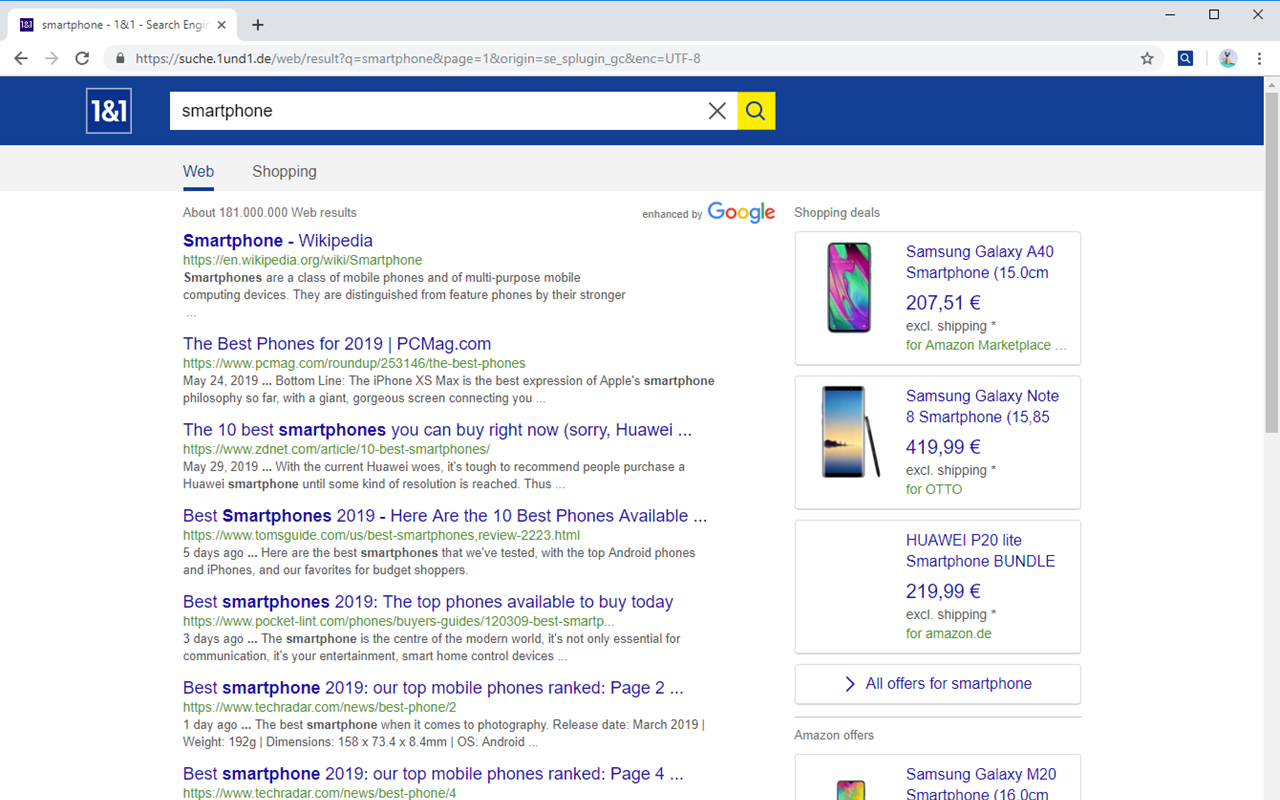Click the Samsung Galaxy Note 8 product image

[x=851, y=431]
